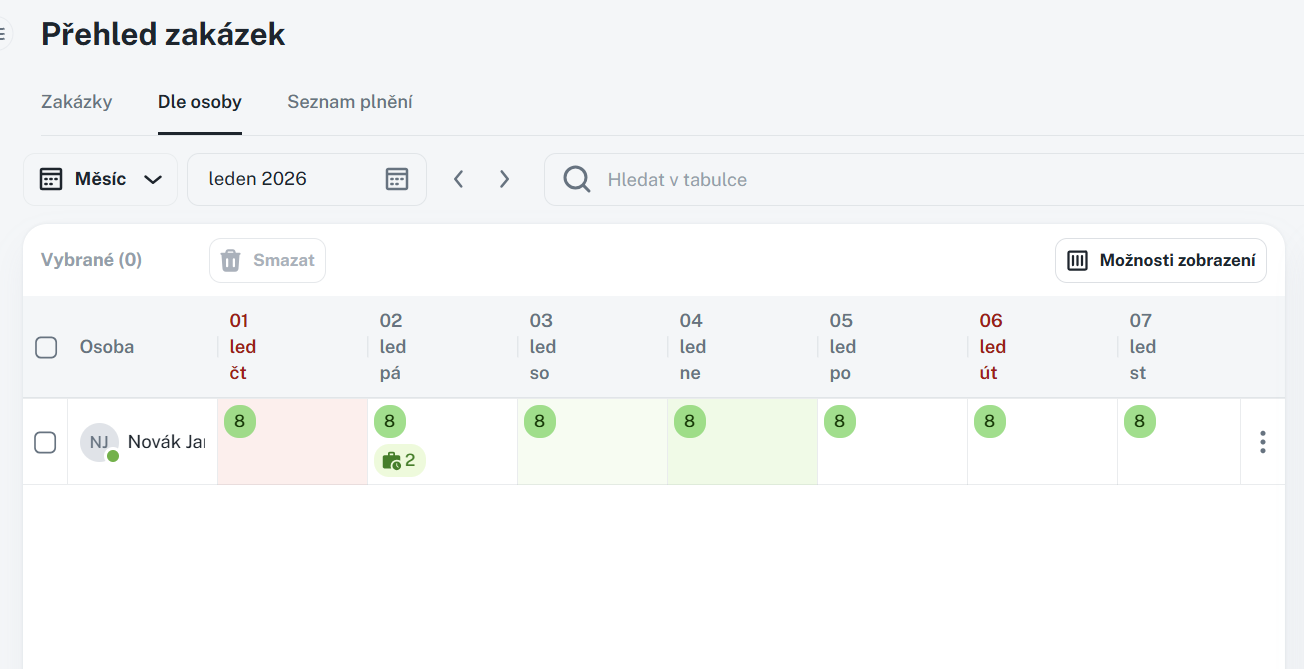Open the Měsíc view dropdown
This screenshot has width=1304, height=669.
pos(100,179)
